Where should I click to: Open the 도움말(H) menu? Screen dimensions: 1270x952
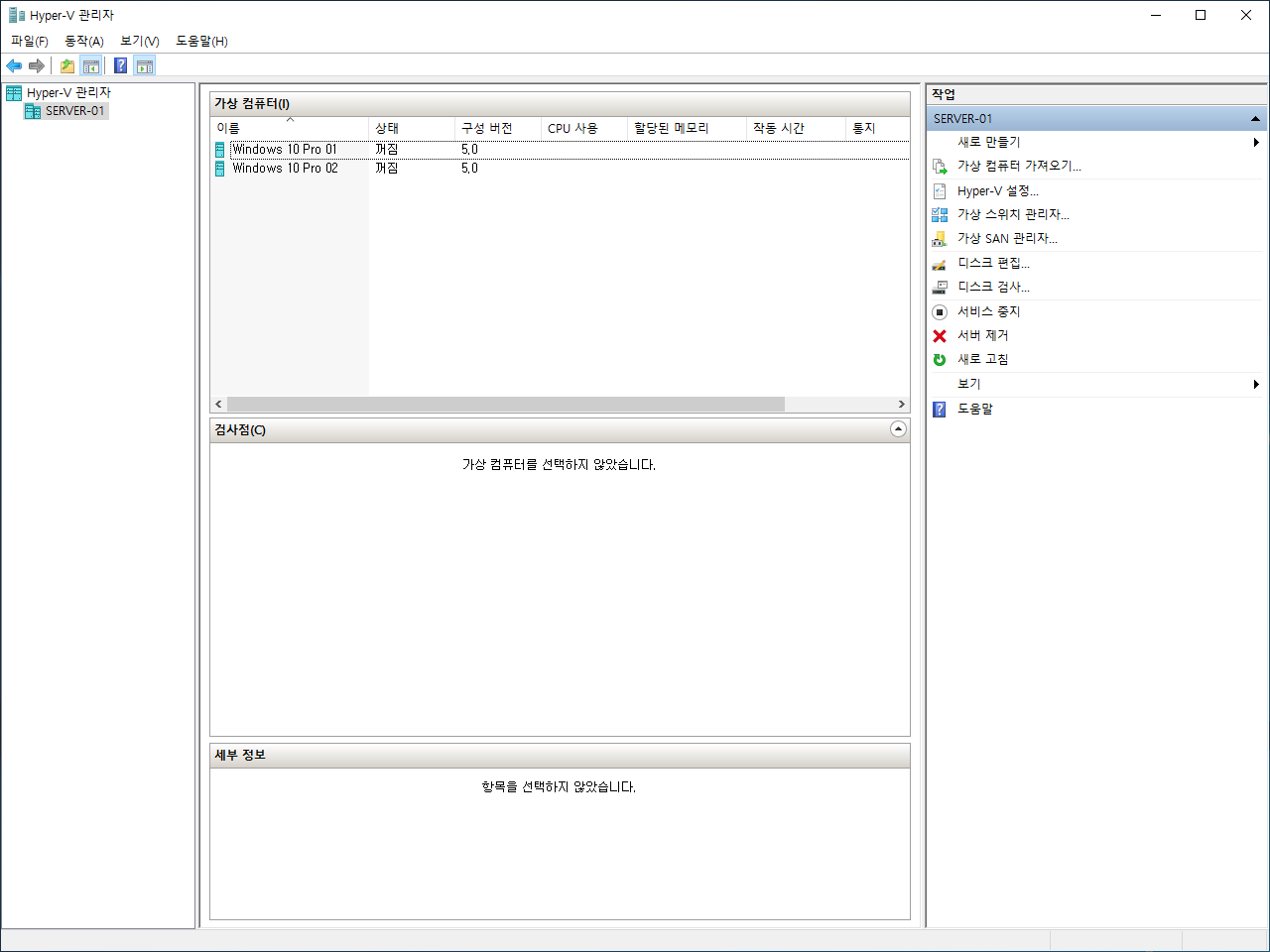coord(201,41)
